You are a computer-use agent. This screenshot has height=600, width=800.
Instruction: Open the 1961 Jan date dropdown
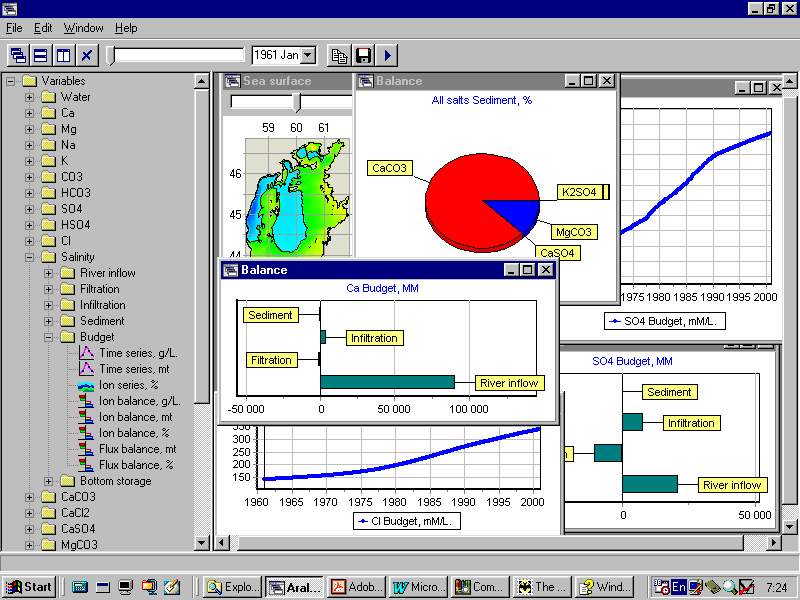(x=308, y=55)
